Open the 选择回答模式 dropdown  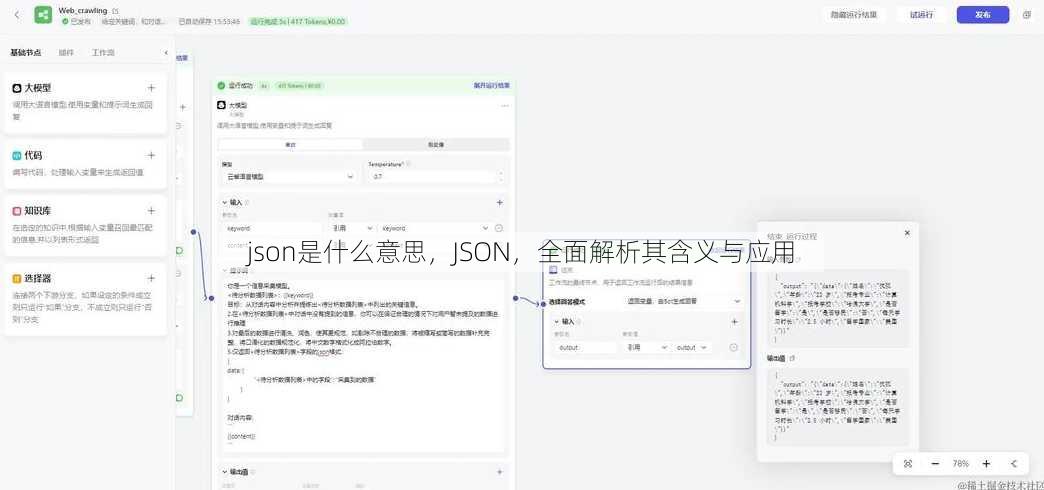coord(683,302)
